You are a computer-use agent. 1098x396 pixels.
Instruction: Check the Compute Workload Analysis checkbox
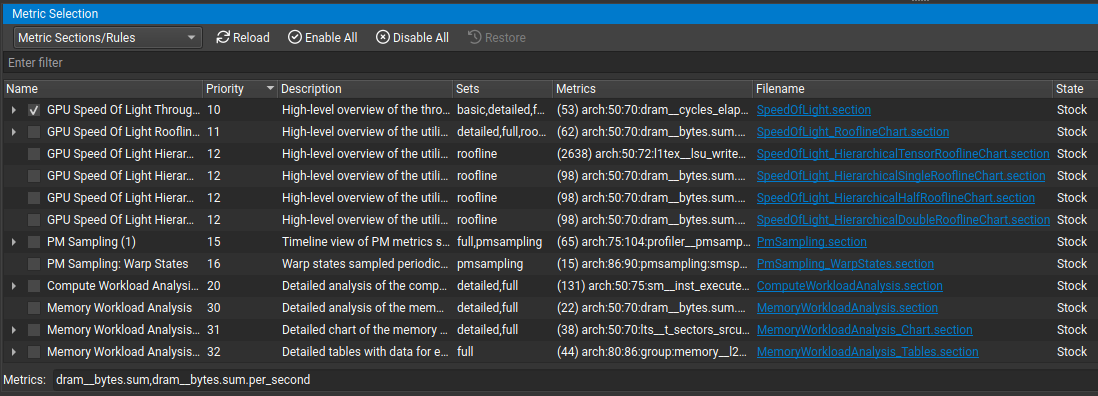point(34,286)
